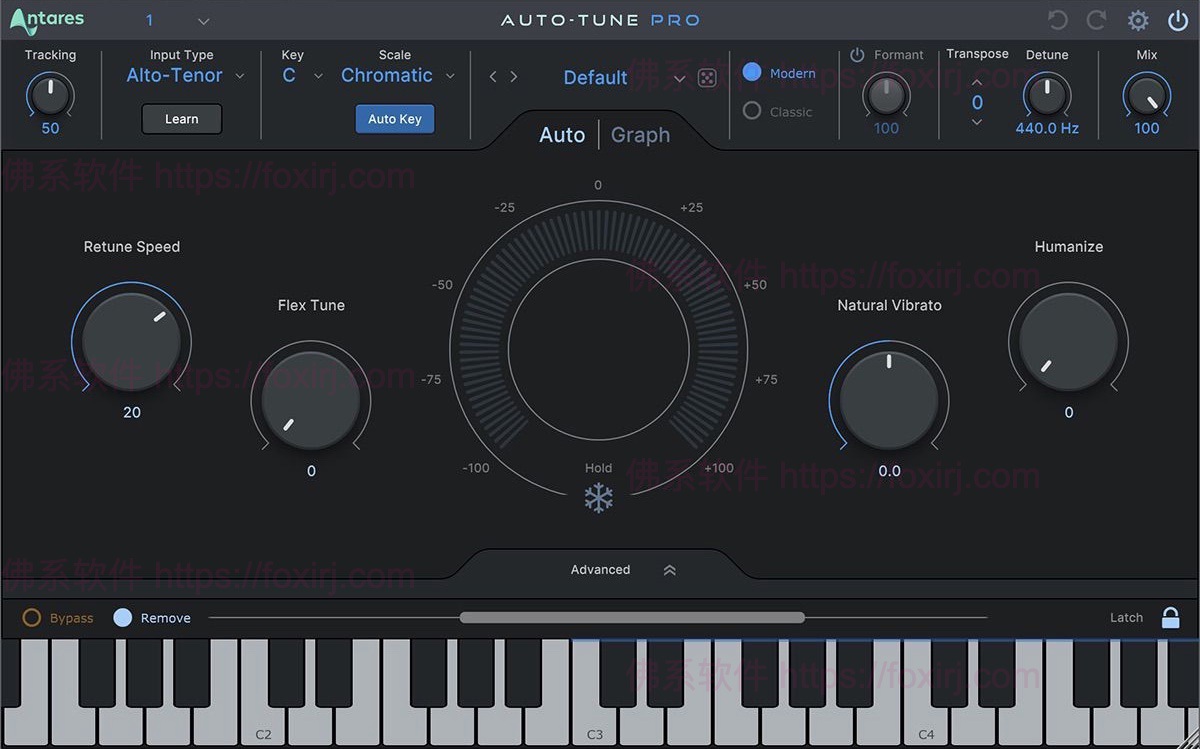Screen dimensions: 1200x749
Task: Switch to the Auto tab
Action: pyautogui.click(x=562, y=135)
